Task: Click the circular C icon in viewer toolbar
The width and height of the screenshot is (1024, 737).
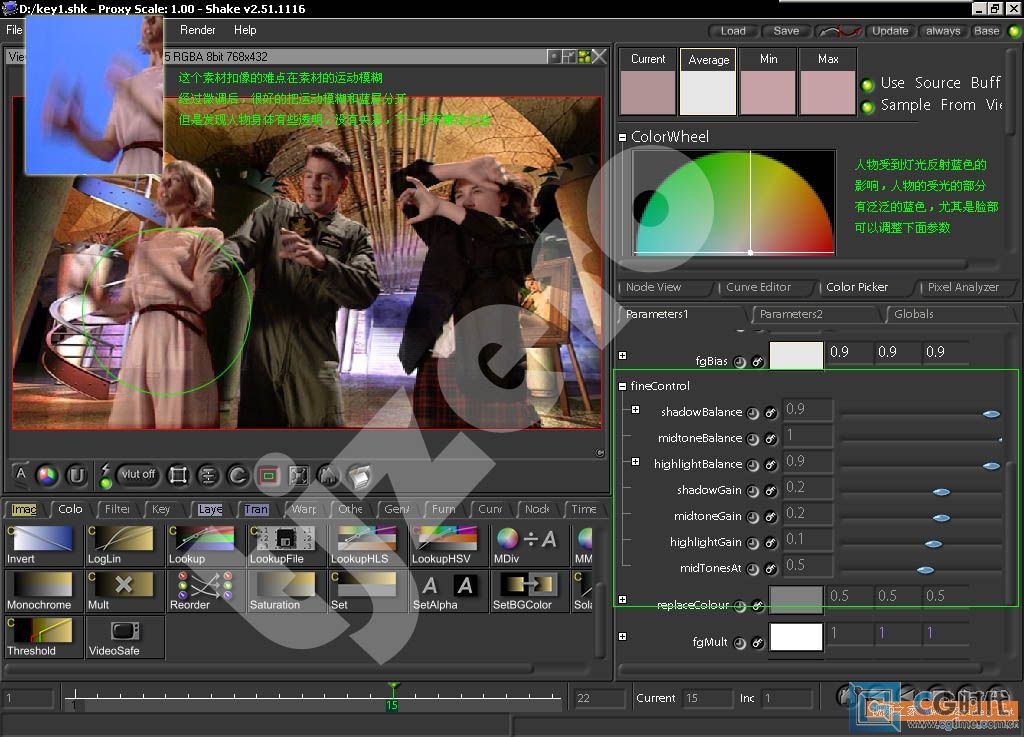Action: coord(238,475)
